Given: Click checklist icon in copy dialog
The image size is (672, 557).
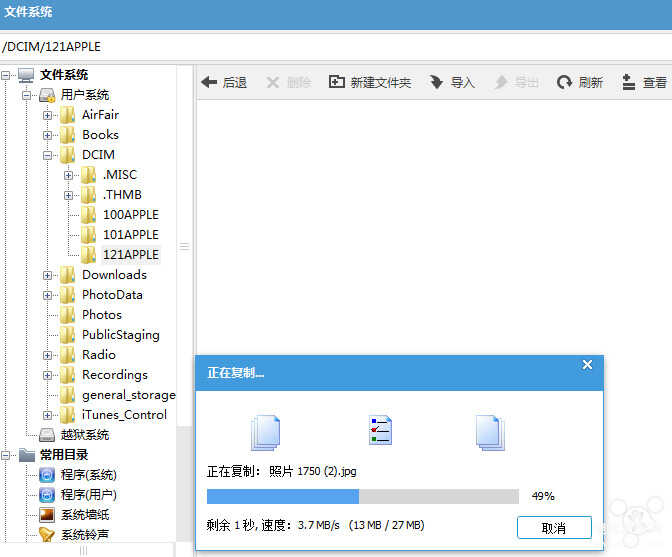Looking at the screenshot, I should [x=380, y=431].
